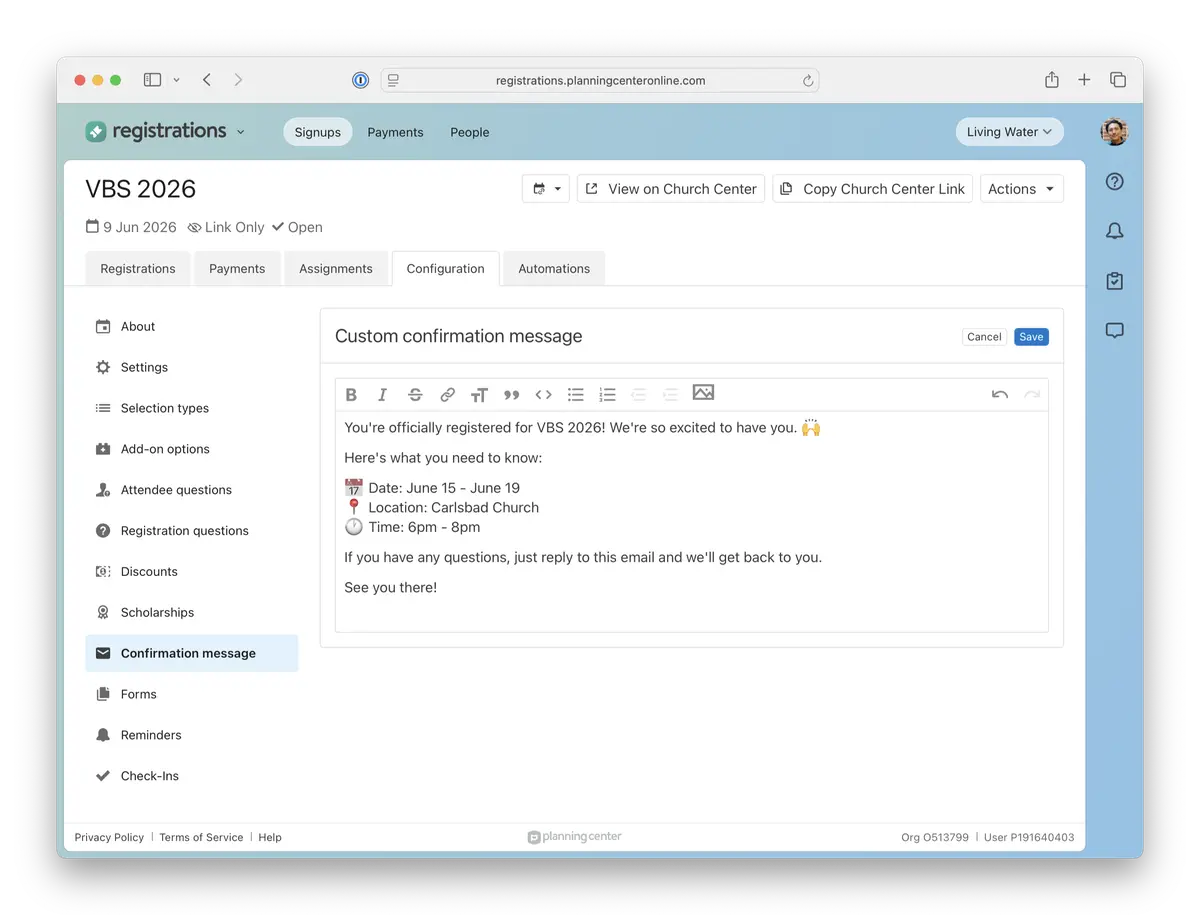The width and height of the screenshot is (1200, 915).
Task: Click into the Safari address bar
Action: click(600, 81)
